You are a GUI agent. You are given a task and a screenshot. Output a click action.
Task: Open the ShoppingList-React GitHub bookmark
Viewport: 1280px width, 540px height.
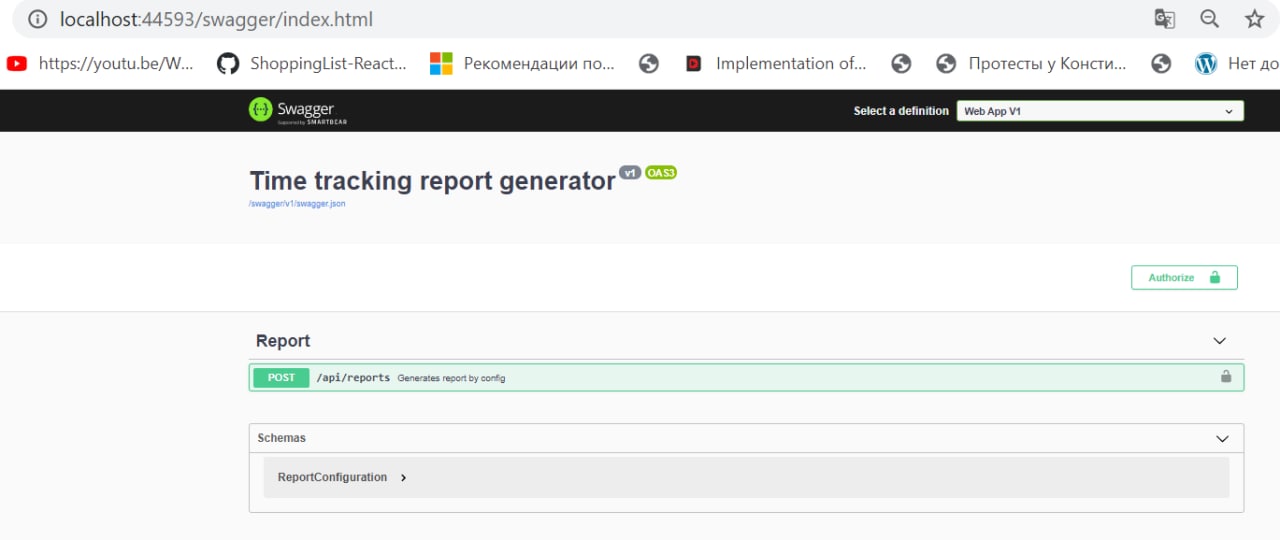[x=312, y=64]
